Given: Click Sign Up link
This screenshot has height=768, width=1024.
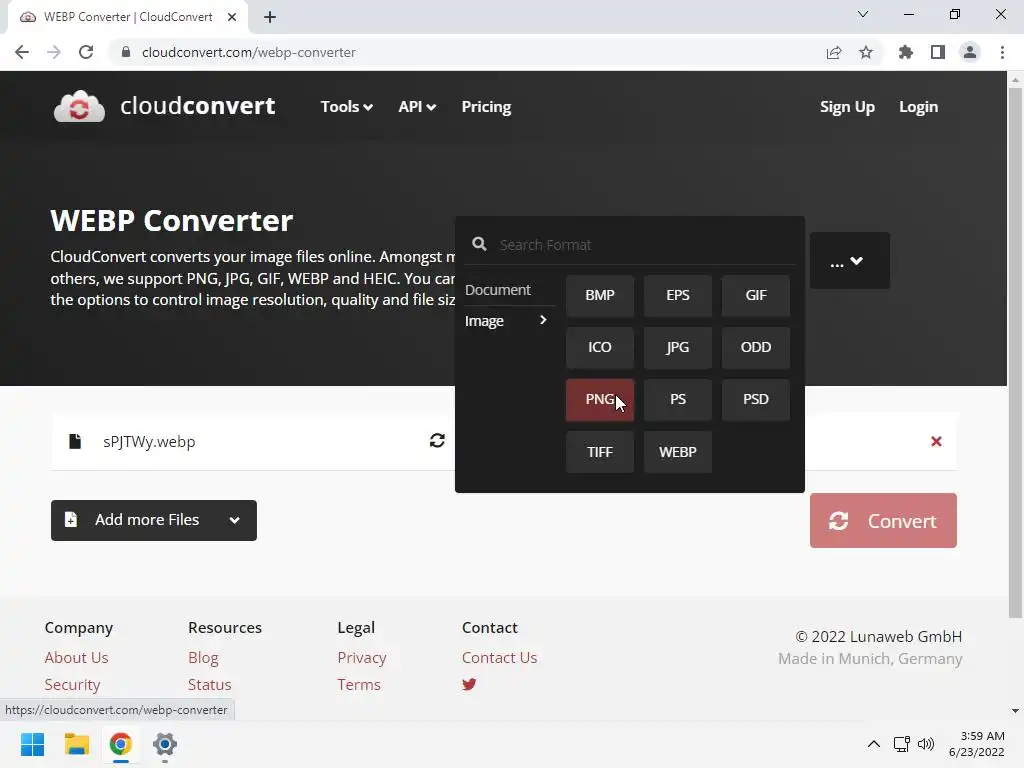Looking at the screenshot, I should click(847, 106).
